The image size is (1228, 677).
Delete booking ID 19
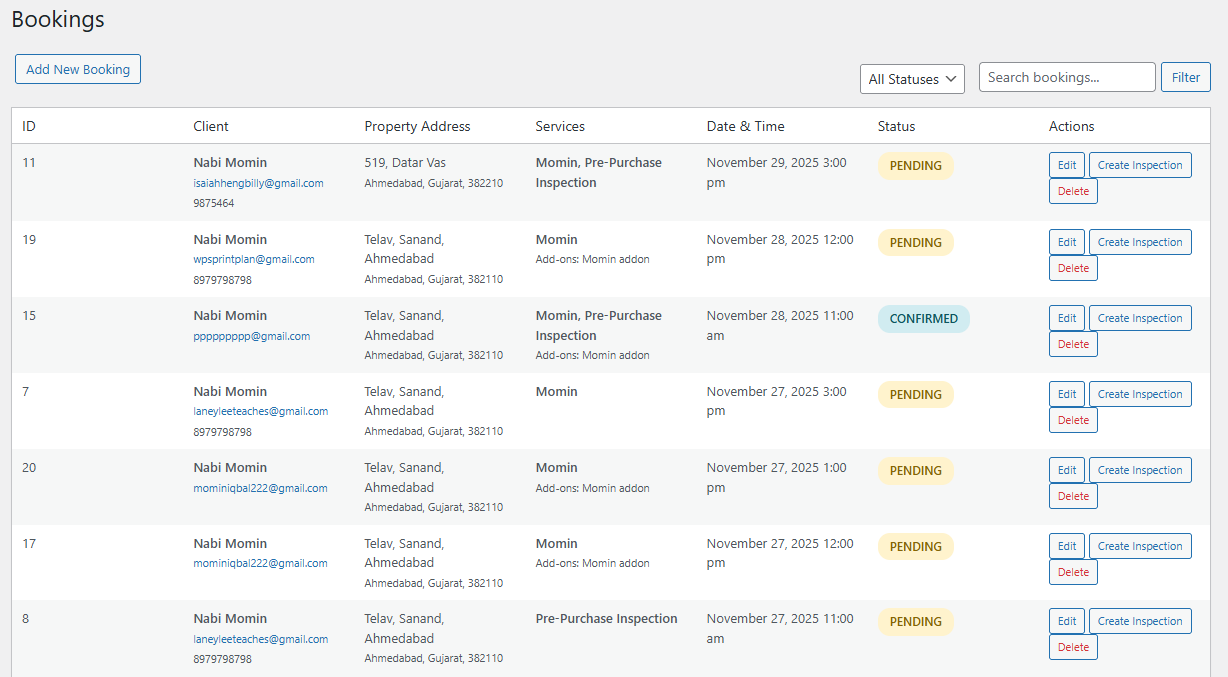pyautogui.click(x=1073, y=268)
